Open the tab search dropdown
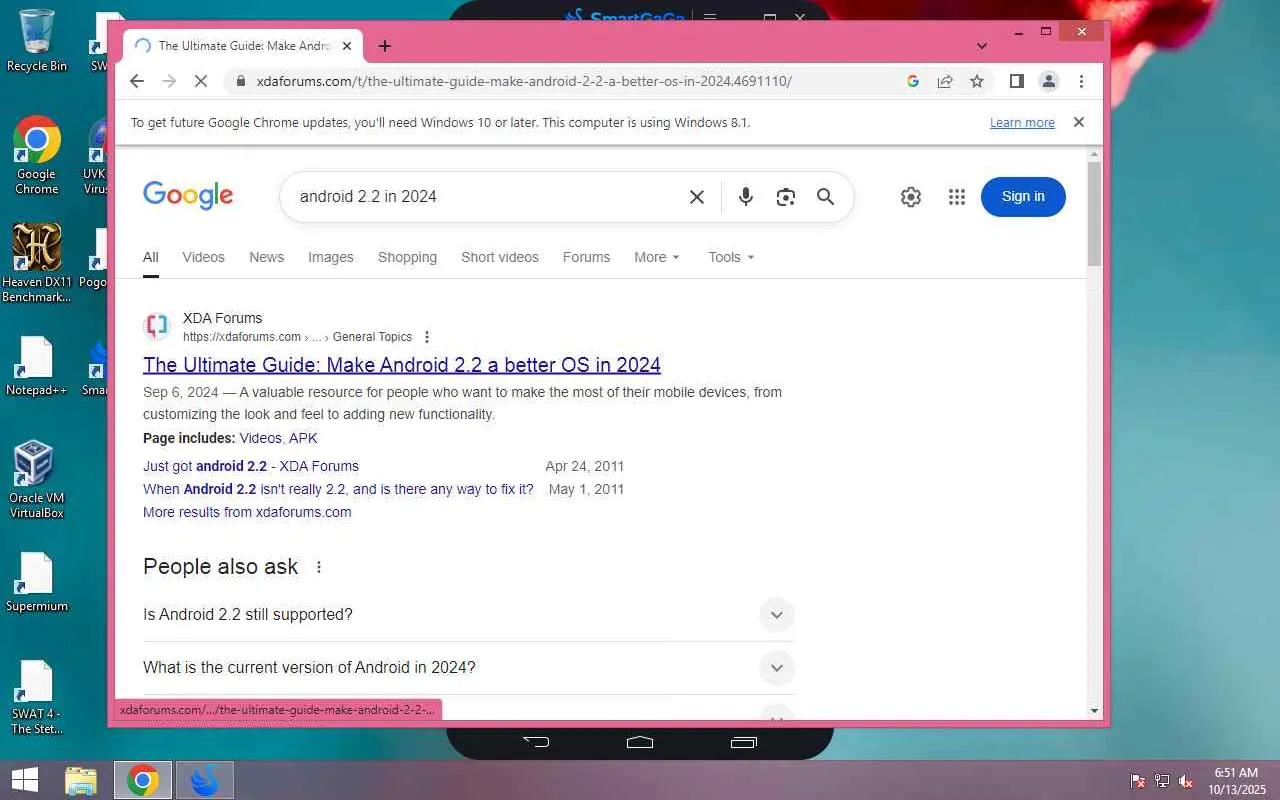The height and width of the screenshot is (800, 1280). pos(982,46)
